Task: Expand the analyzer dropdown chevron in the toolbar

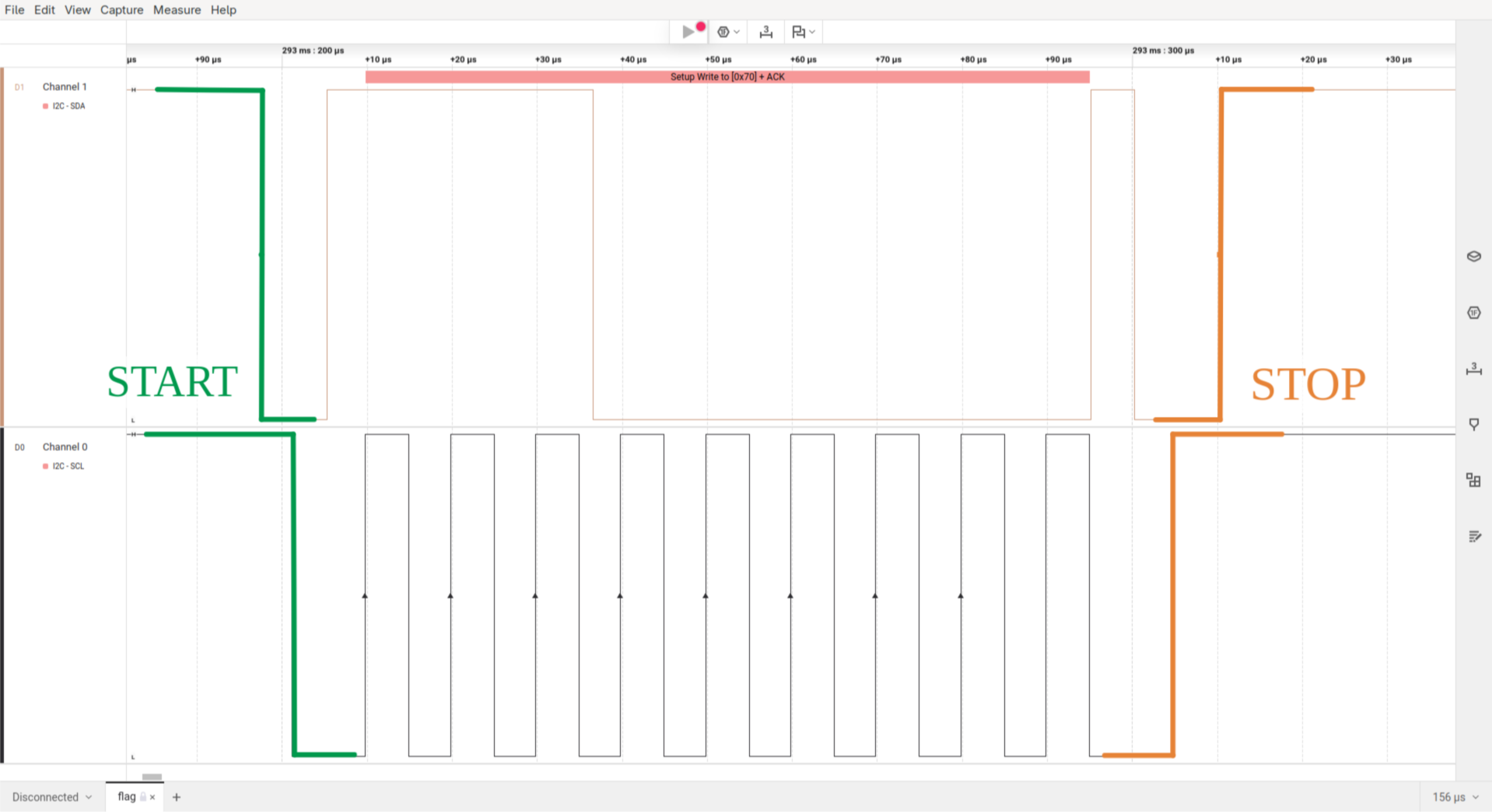Action: 737,32
